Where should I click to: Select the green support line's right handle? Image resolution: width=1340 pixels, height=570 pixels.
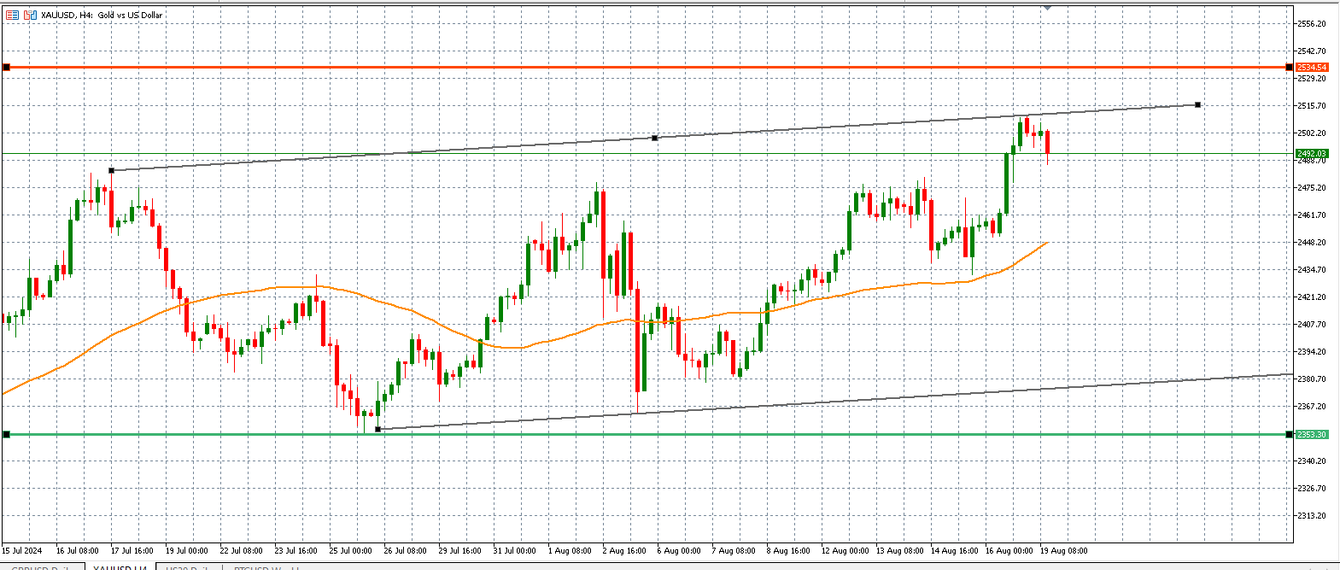[x=1288, y=434]
